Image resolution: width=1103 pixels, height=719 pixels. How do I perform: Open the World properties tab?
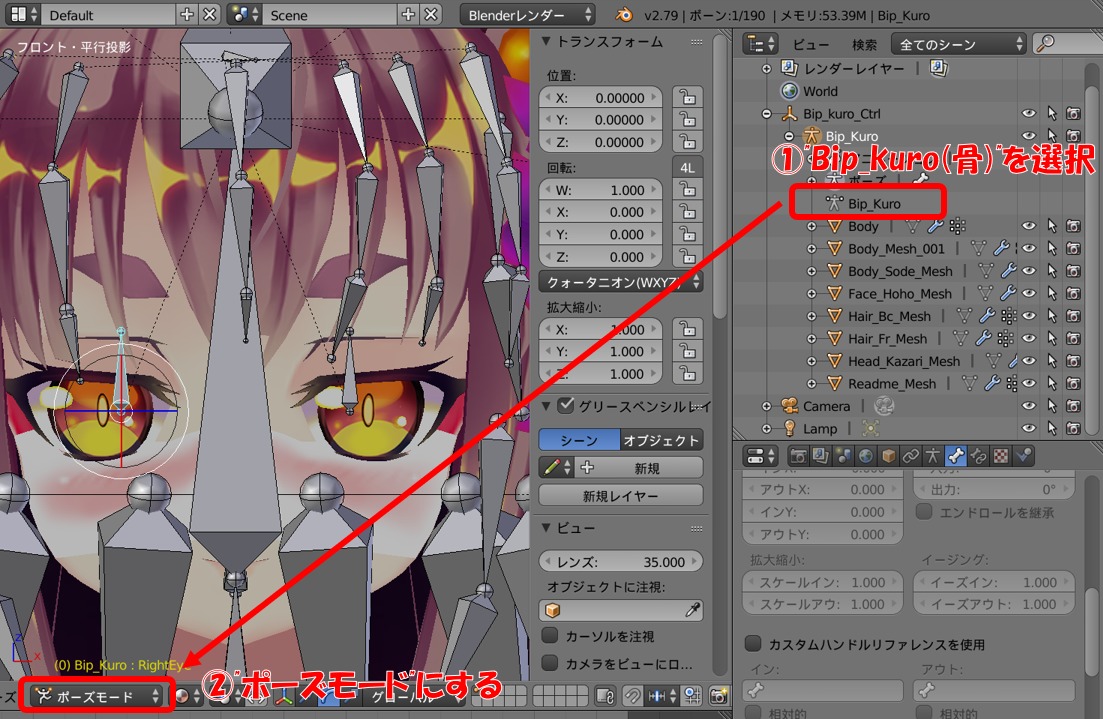tap(866, 456)
